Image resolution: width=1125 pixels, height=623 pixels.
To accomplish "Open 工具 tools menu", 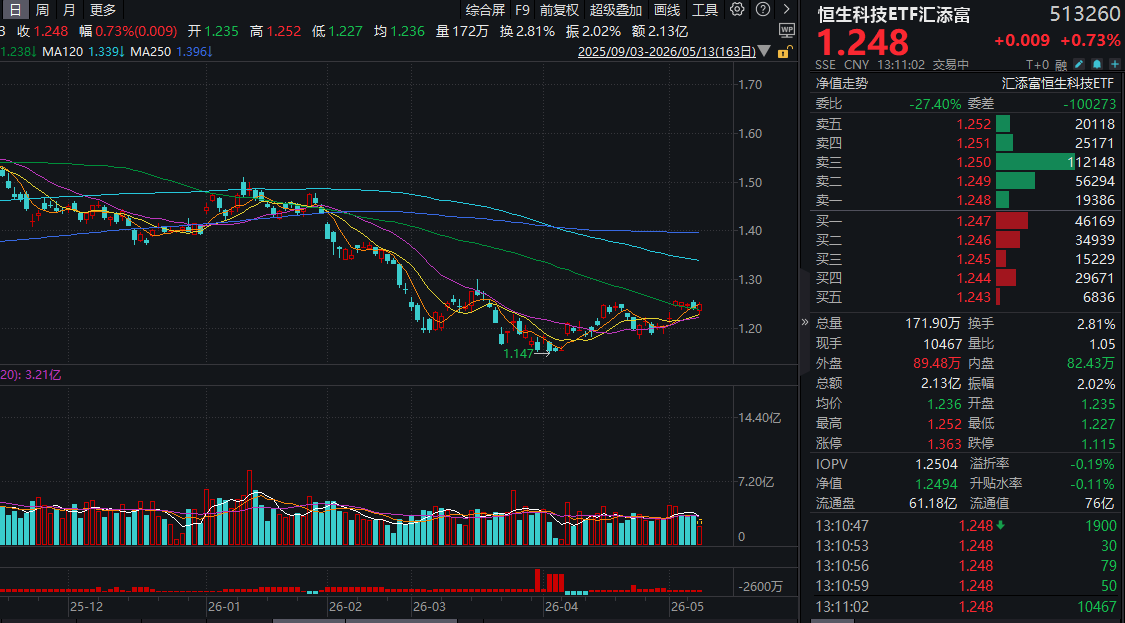I will tap(705, 10).
